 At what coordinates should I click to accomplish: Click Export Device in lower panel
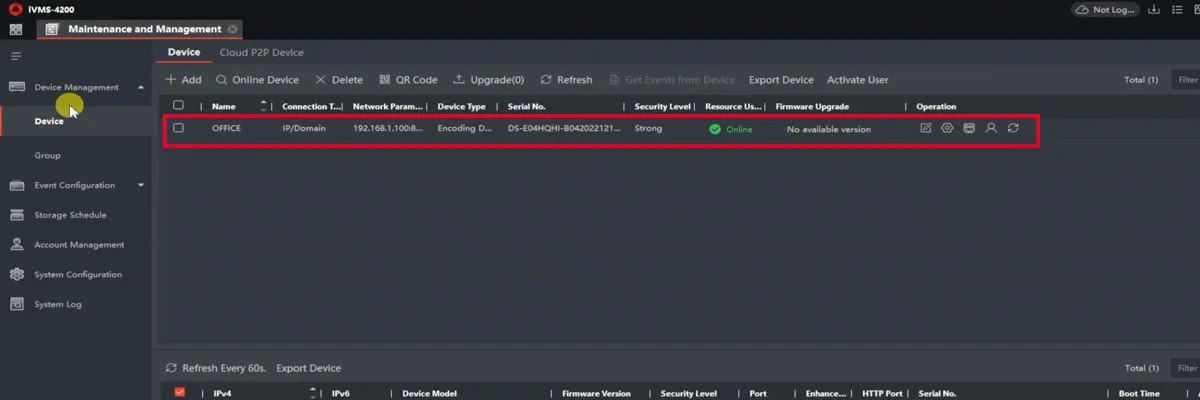pyautogui.click(x=308, y=368)
